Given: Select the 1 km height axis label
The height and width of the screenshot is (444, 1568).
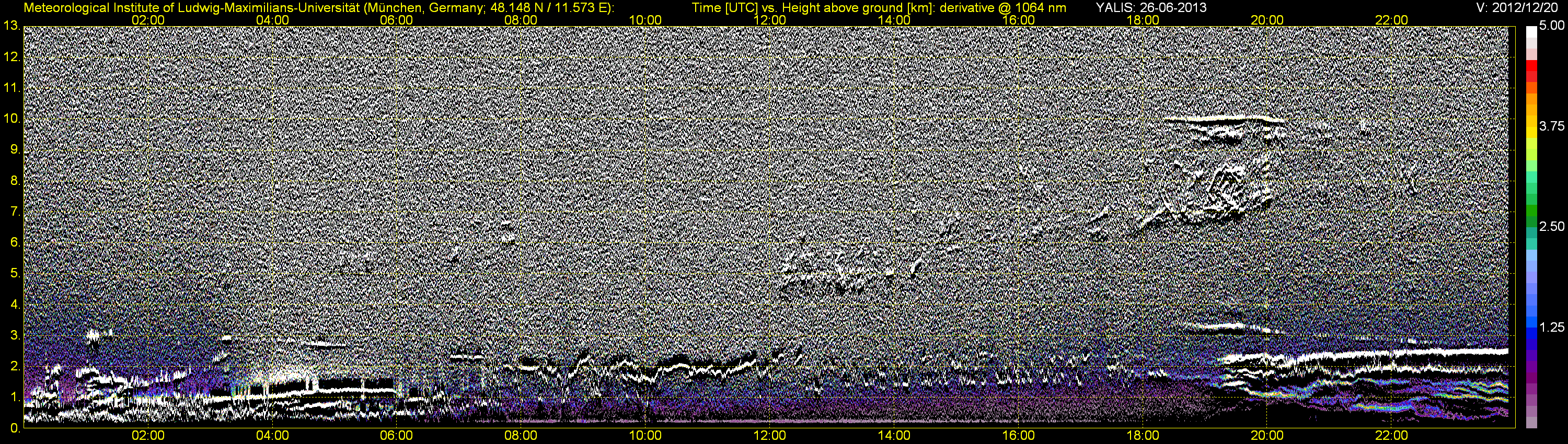Looking at the screenshot, I should coord(15,398).
